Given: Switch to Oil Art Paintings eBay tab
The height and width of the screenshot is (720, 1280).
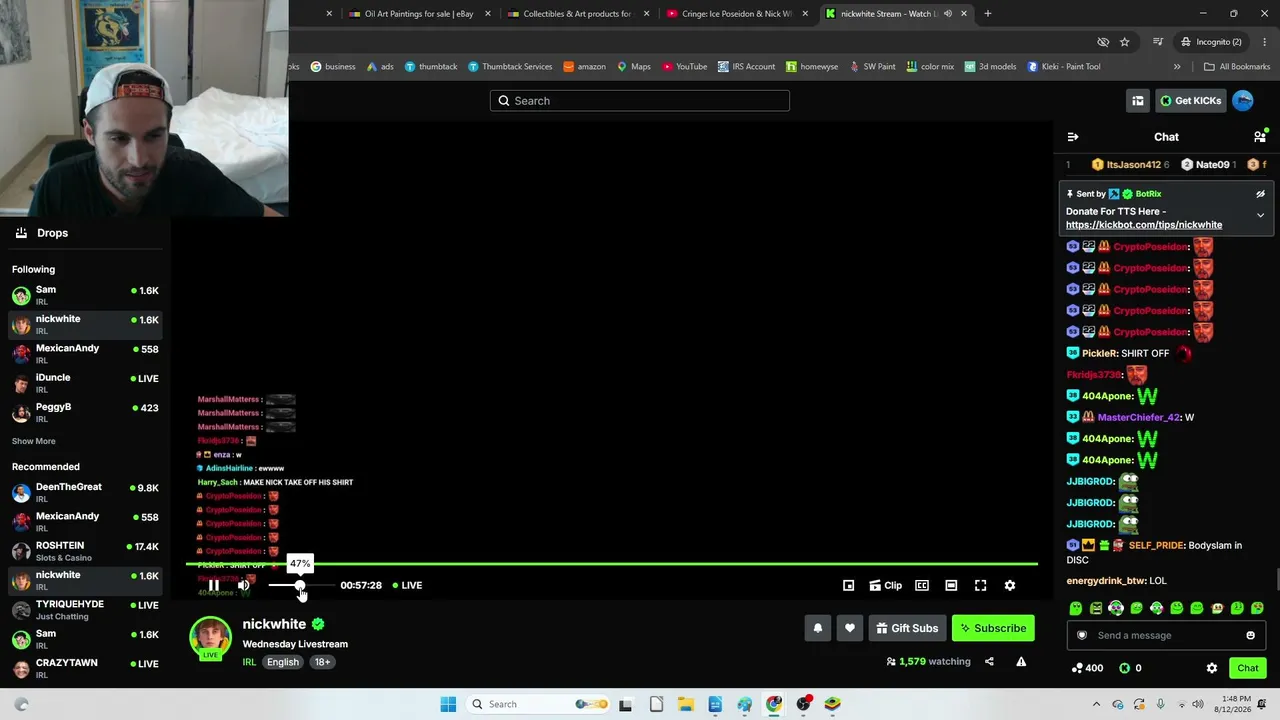Looking at the screenshot, I should click(x=420, y=14).
